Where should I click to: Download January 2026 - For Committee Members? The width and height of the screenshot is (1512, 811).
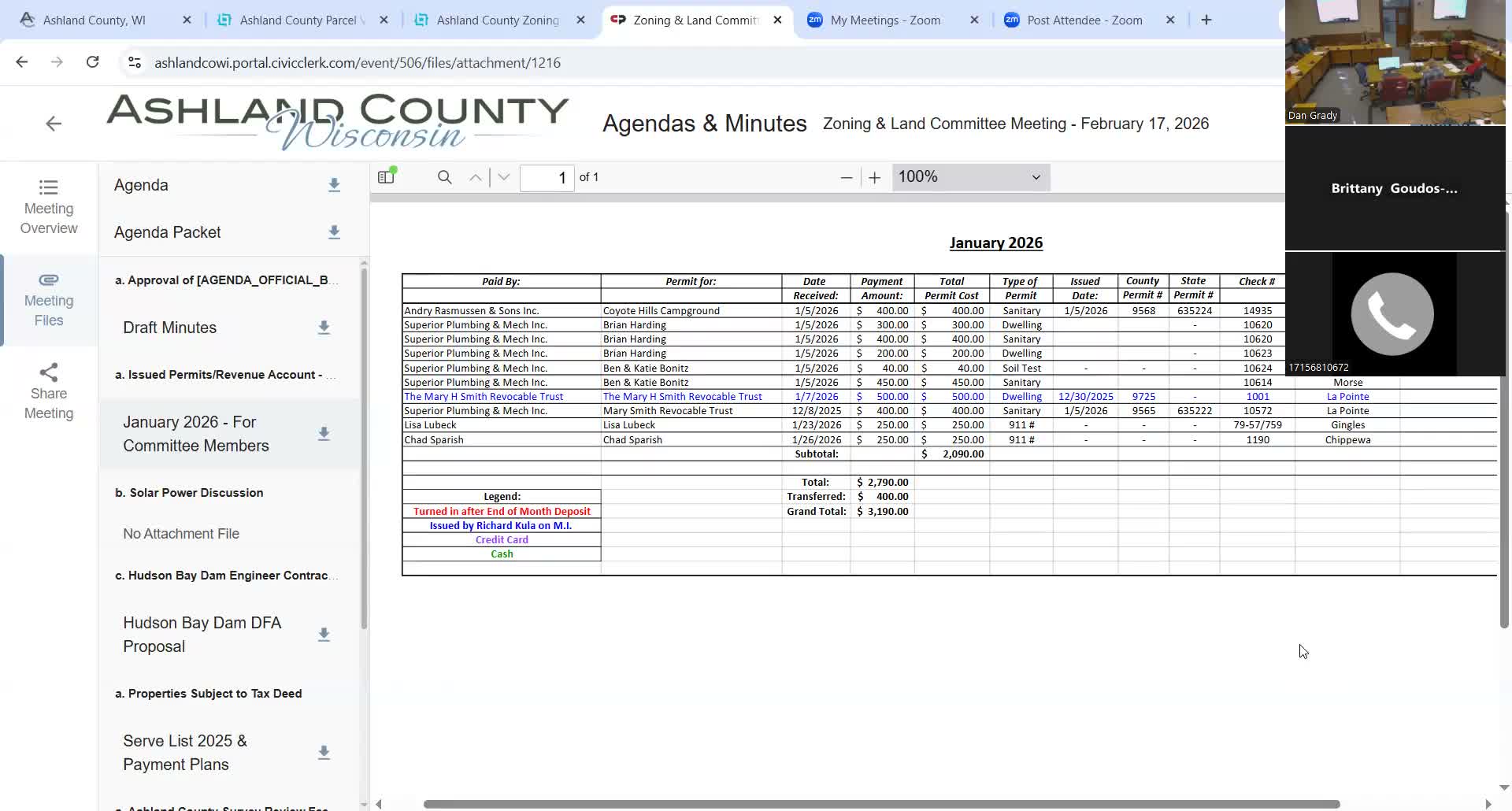324,434
